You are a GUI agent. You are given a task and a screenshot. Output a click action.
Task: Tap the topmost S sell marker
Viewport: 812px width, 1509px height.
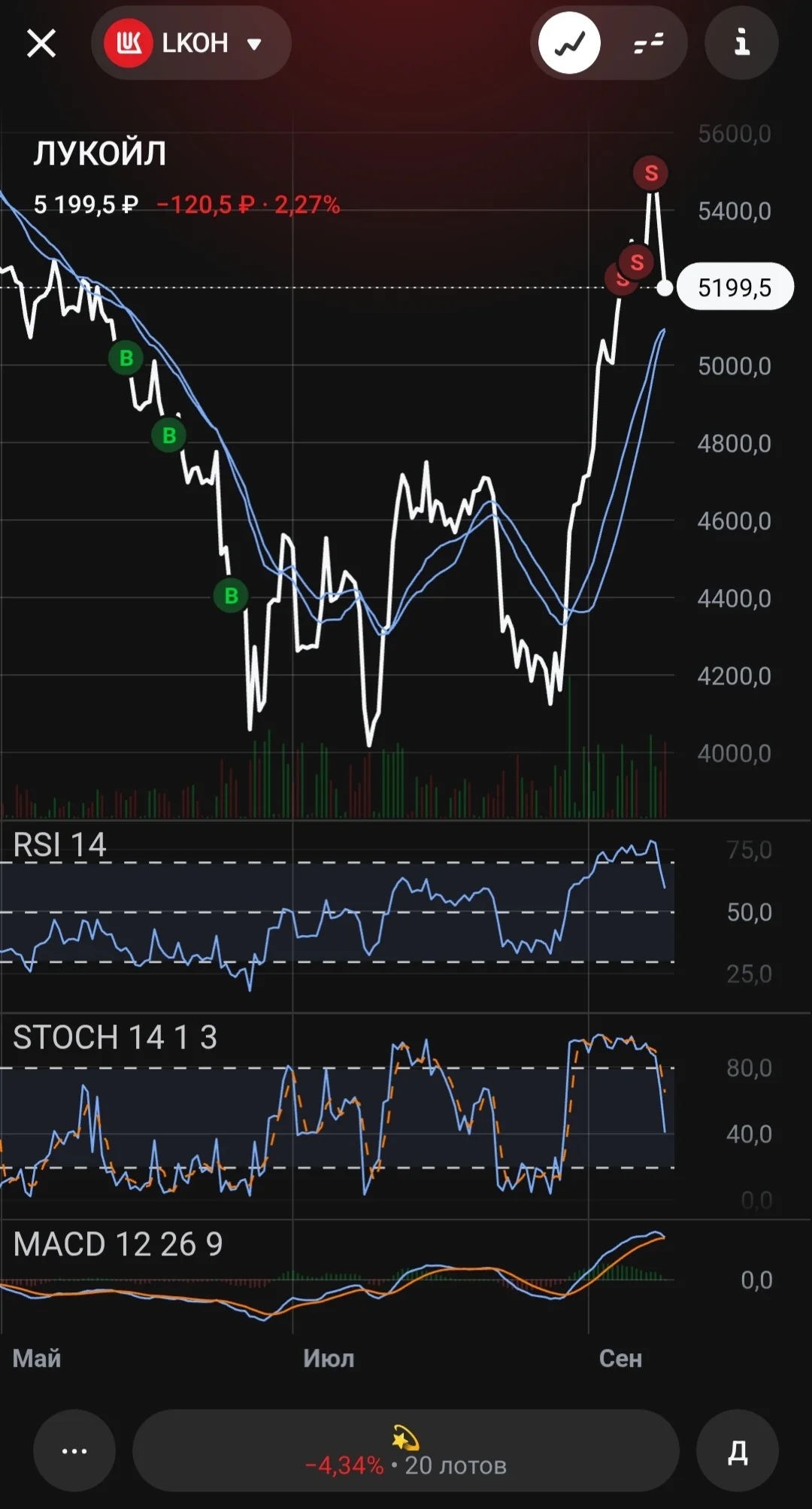tap(651, 173)
